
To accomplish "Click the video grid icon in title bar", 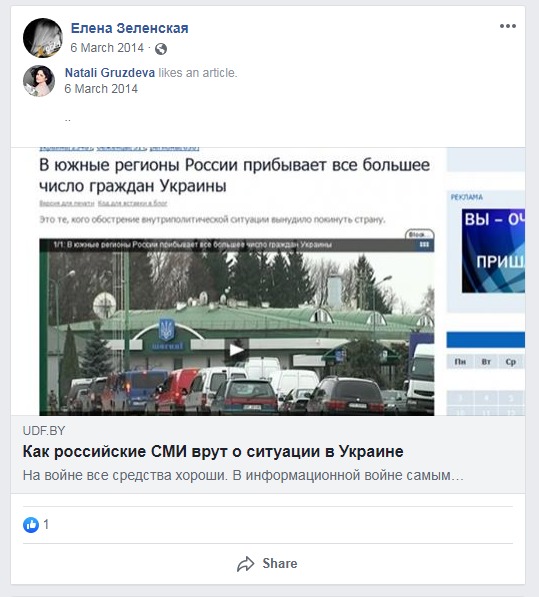I will click(x=424, y=244).
